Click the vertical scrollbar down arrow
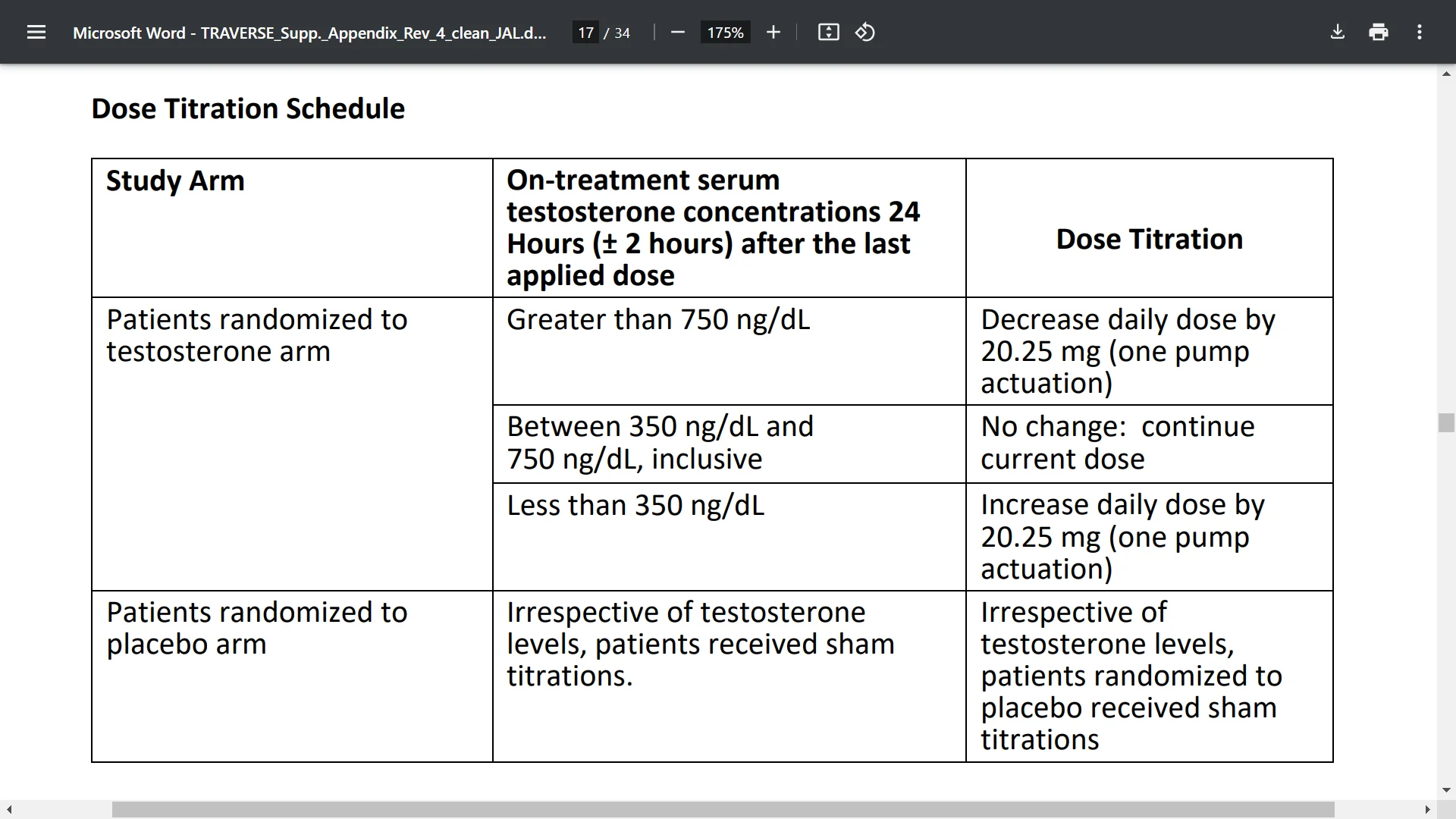This screenshot has height=819, width=1456. pyautogui.click(x=1446, y=790)
